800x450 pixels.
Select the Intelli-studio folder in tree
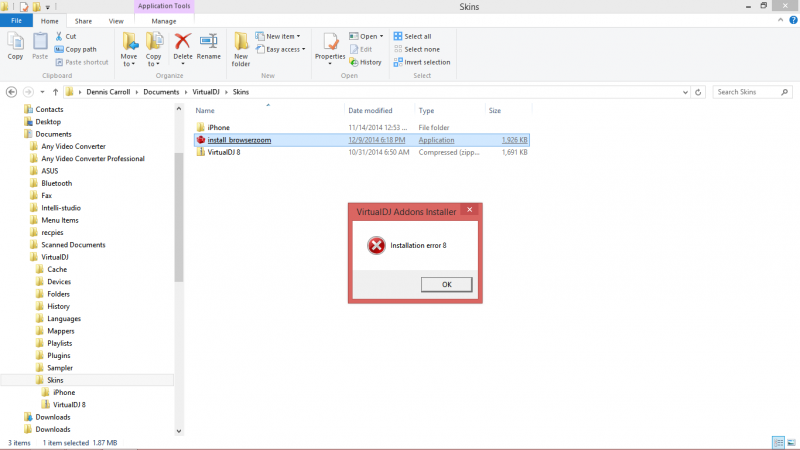(61, 208)
